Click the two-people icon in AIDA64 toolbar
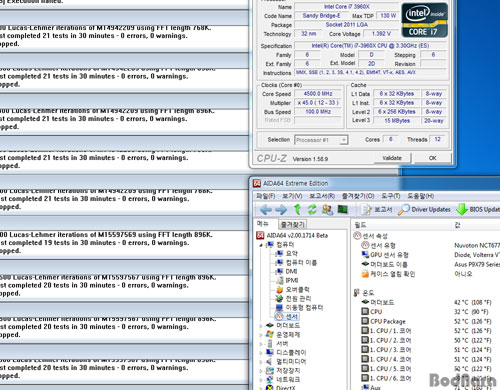 [x=327, y=209]
